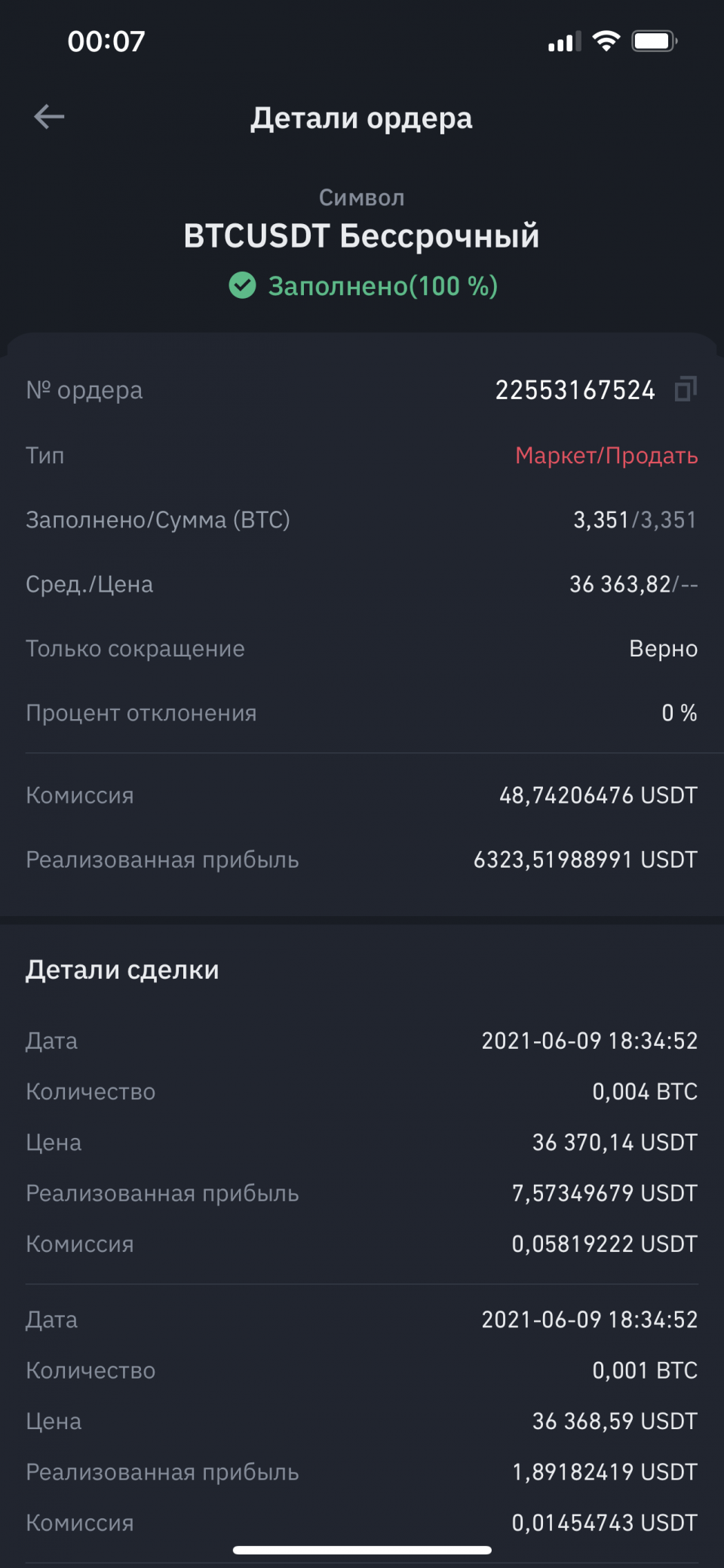The height and width of the screenshot is (1568, 724).
Task: Tap the Заполнено(100 %) status text
Action: tap(382, 287)
